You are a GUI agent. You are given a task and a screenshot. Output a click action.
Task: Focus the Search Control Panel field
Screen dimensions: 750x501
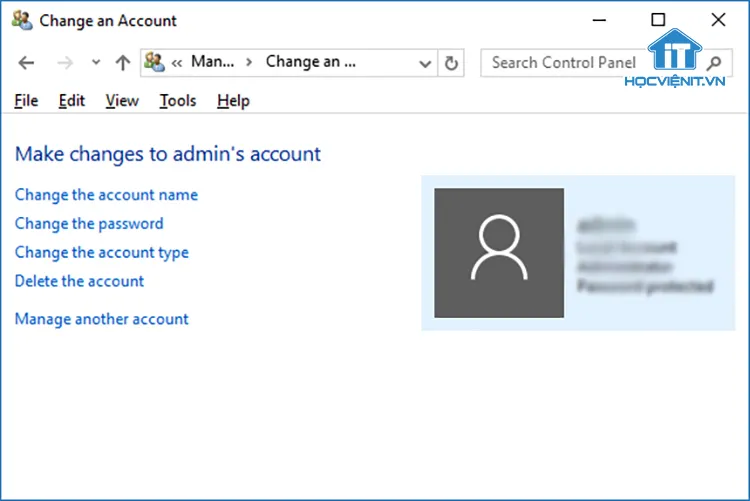pos(562,63)
